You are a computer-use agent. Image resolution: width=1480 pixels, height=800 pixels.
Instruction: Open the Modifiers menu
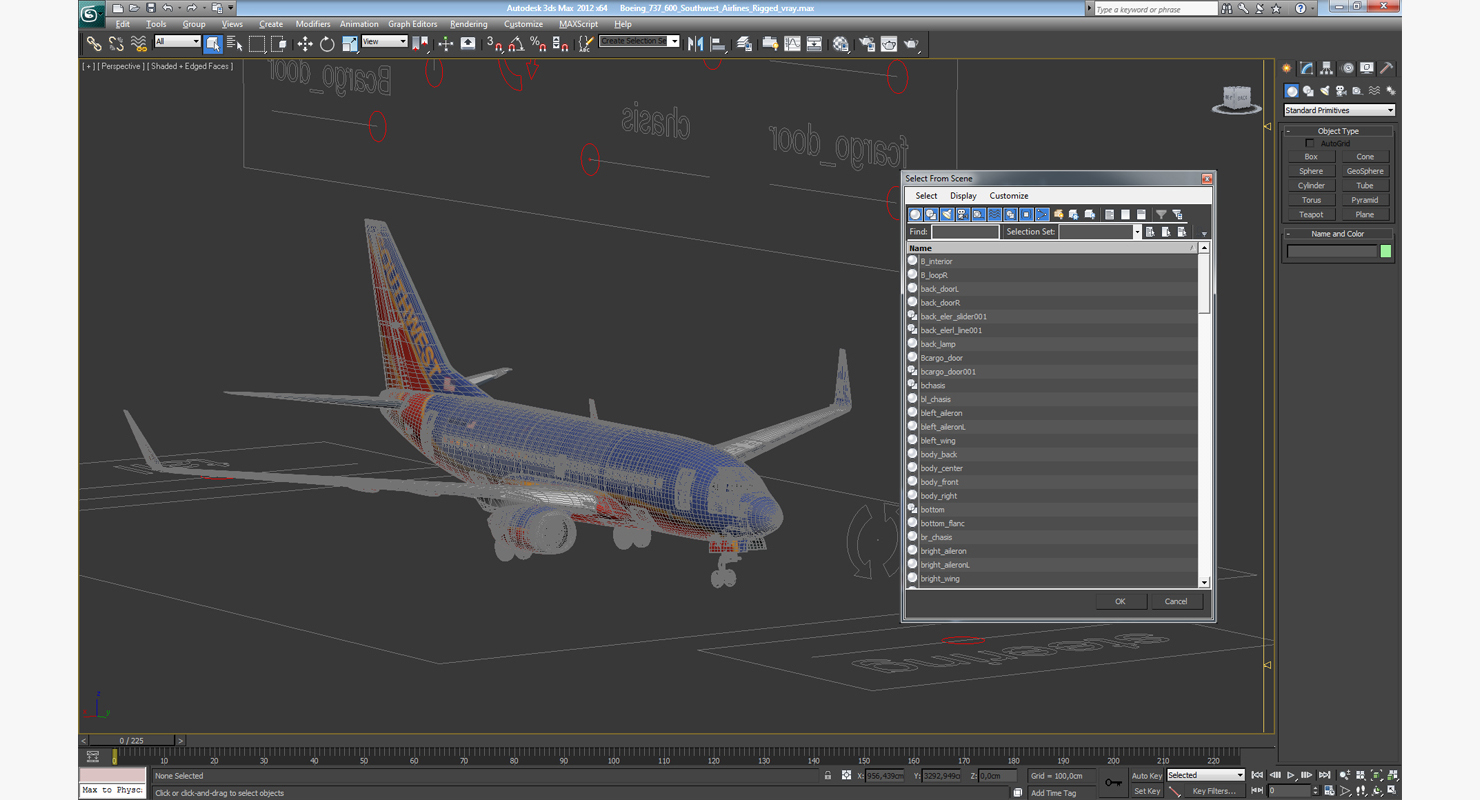(x=313, y=24)
